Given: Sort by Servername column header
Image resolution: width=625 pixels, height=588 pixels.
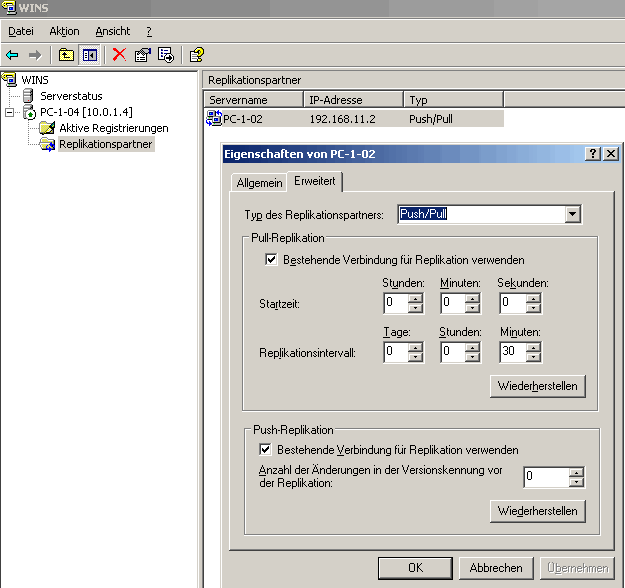Looking at the screenshot, I should [x=254, y=100].
